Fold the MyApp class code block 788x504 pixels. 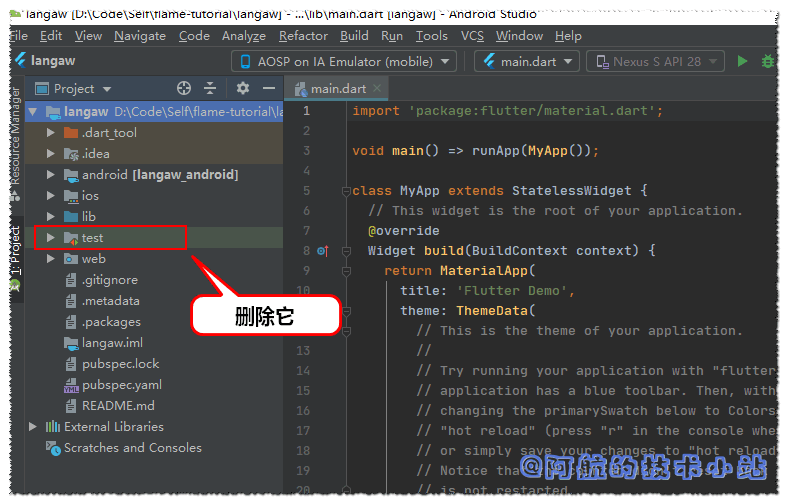point(345,191)
